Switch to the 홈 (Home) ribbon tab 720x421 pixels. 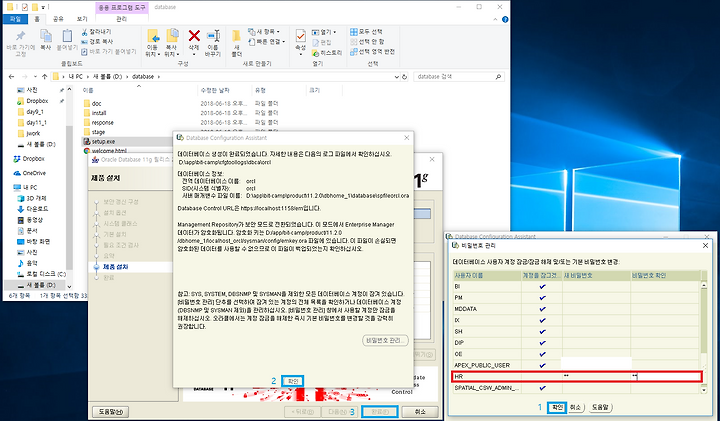click(x=37, y=19)
